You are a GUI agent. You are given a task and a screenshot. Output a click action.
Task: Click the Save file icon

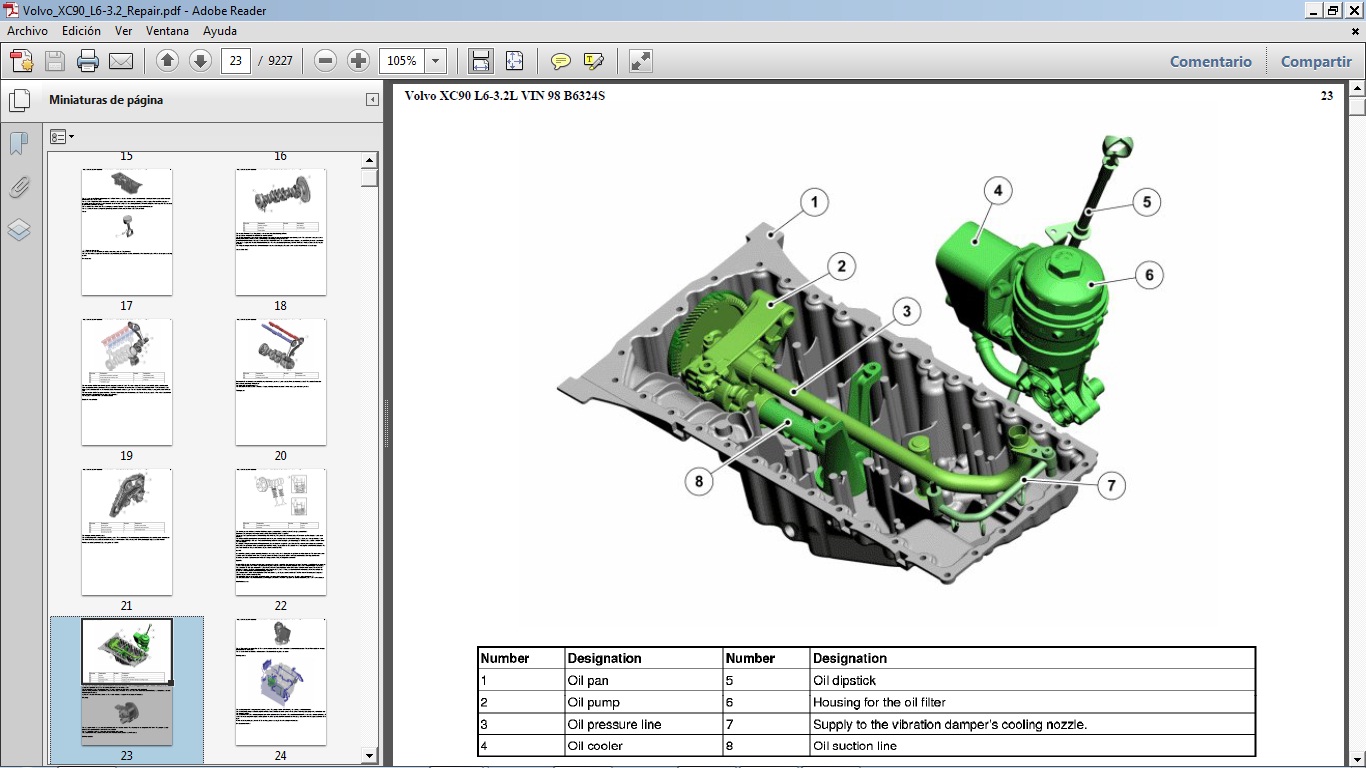[x=55, y=61]
